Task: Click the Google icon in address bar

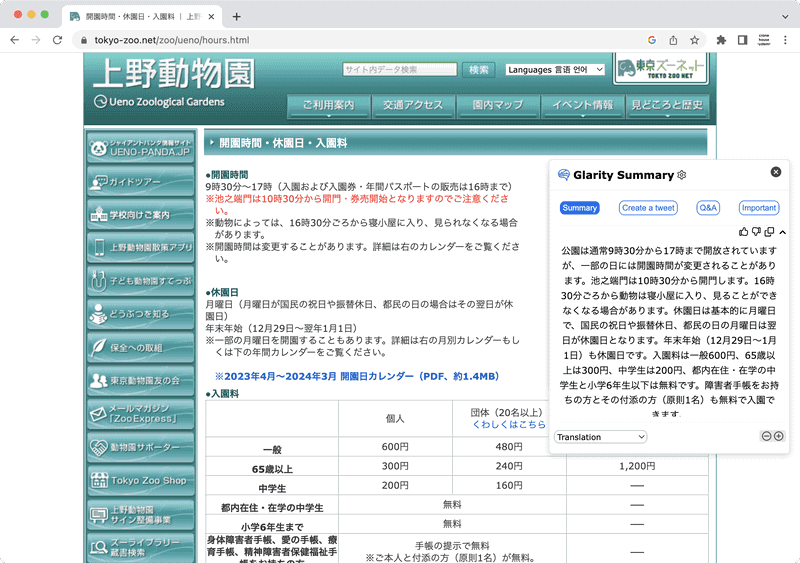Action: 652,40
